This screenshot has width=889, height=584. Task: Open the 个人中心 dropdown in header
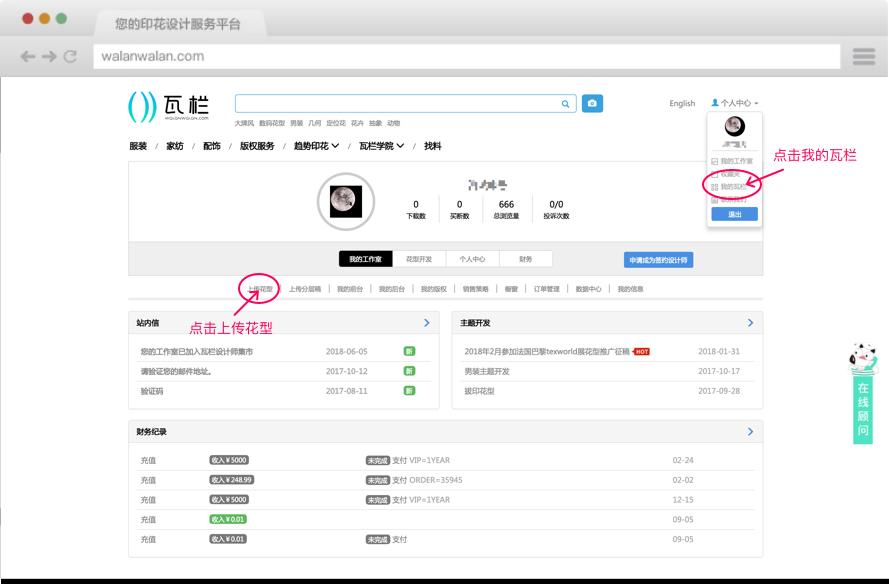pos(735,103)
